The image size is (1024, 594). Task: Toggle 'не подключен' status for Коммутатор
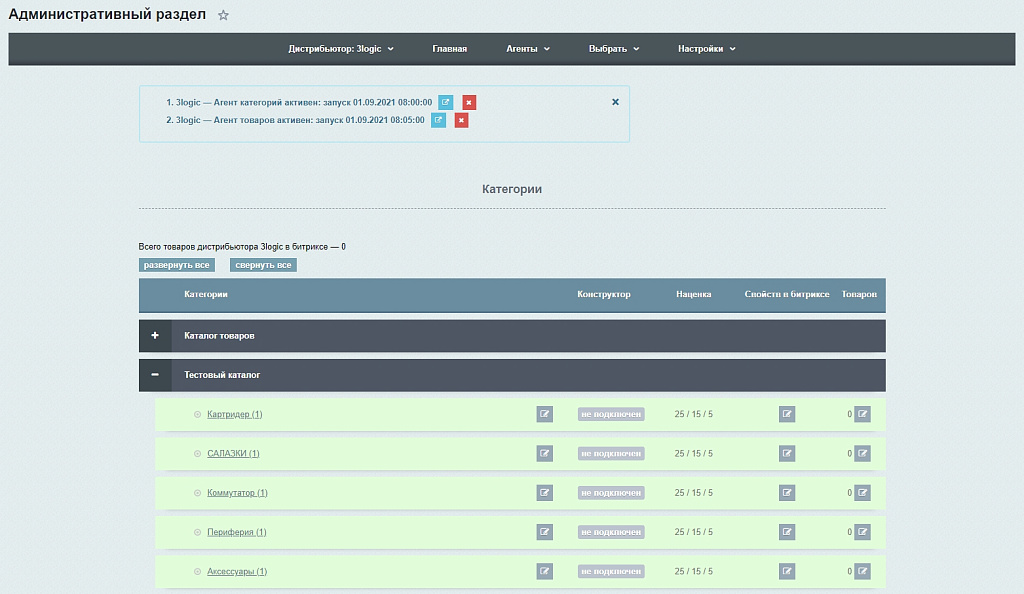[611, 493]
